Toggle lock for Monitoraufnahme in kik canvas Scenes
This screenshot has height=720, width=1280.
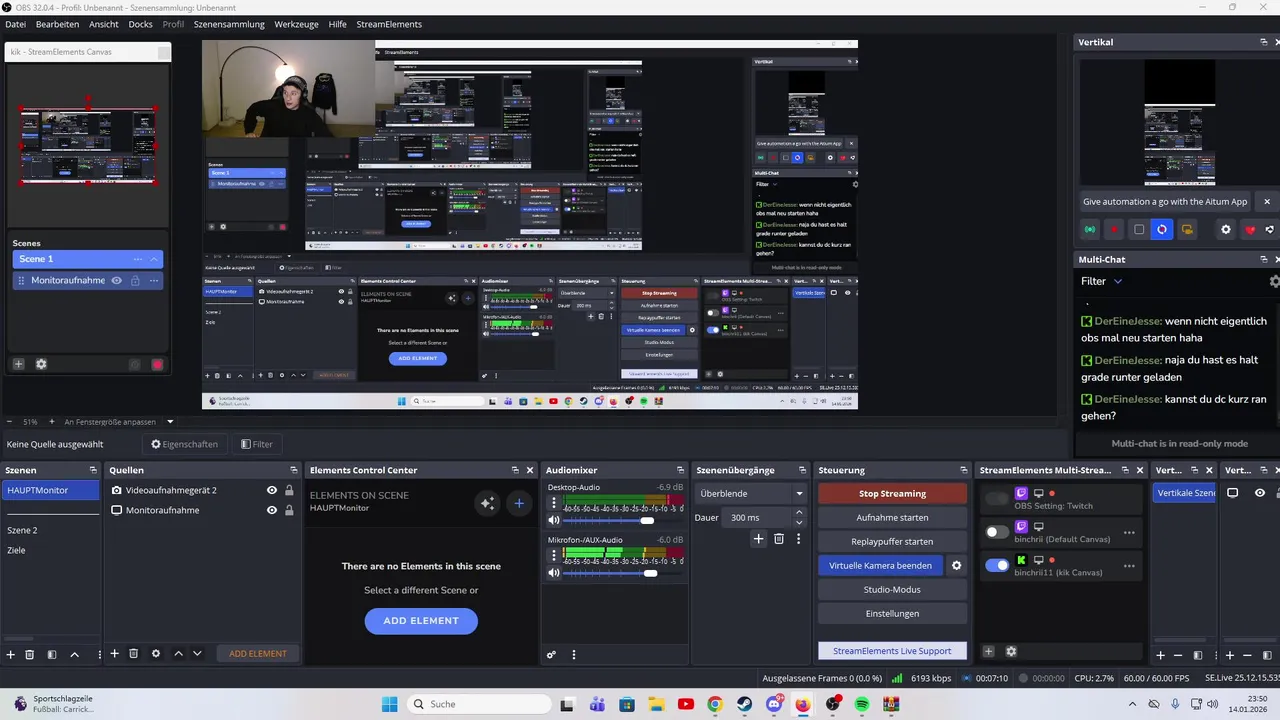coord(134,281)
